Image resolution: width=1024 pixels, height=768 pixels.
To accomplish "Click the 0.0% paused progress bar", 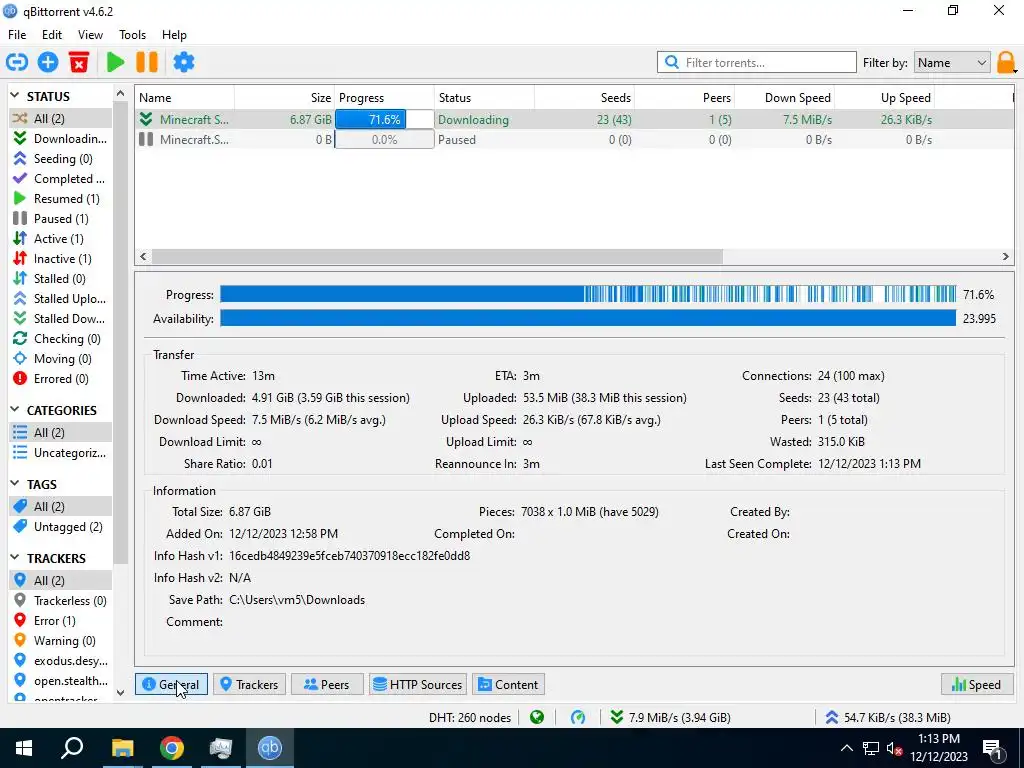I will 385,140.
